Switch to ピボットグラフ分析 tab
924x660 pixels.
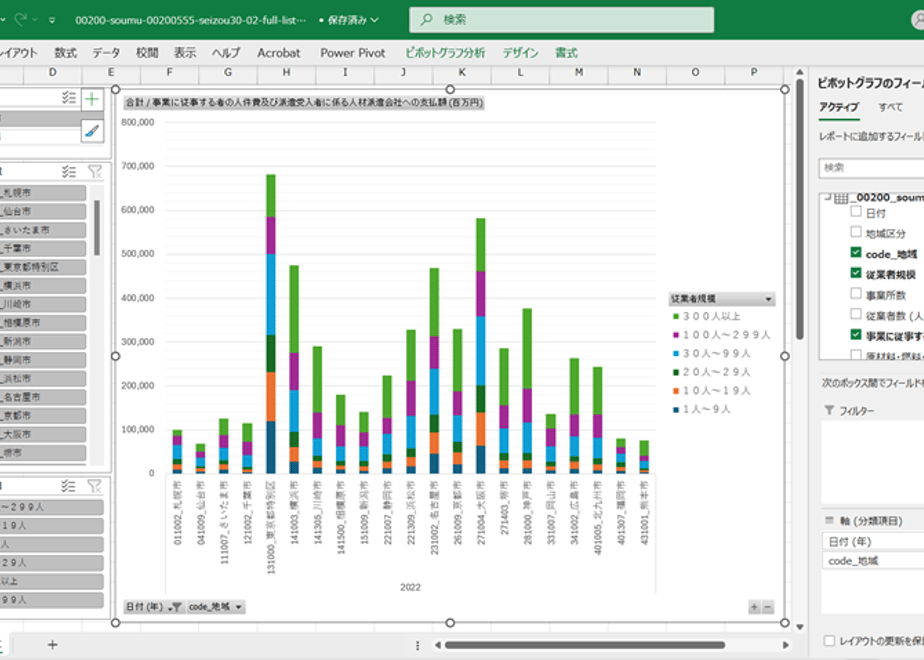pos(446,53)
